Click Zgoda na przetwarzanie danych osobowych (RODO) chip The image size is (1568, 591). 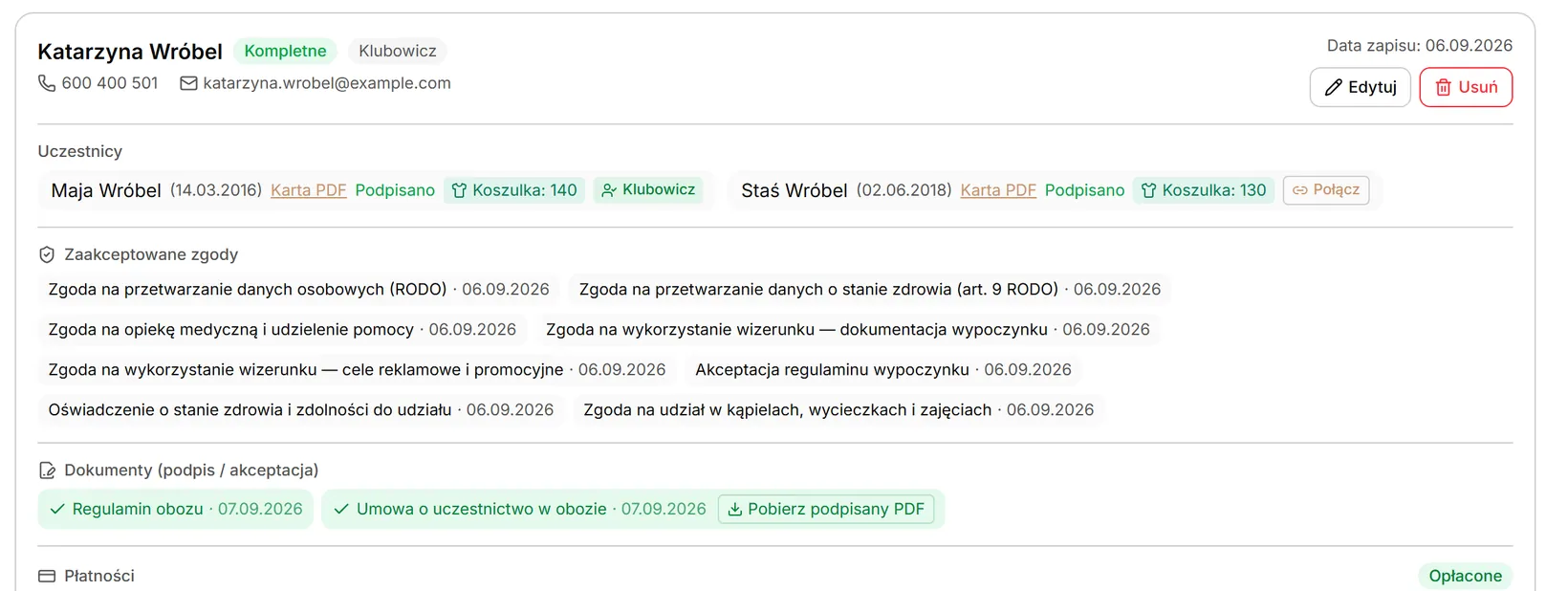pos(299,289)
